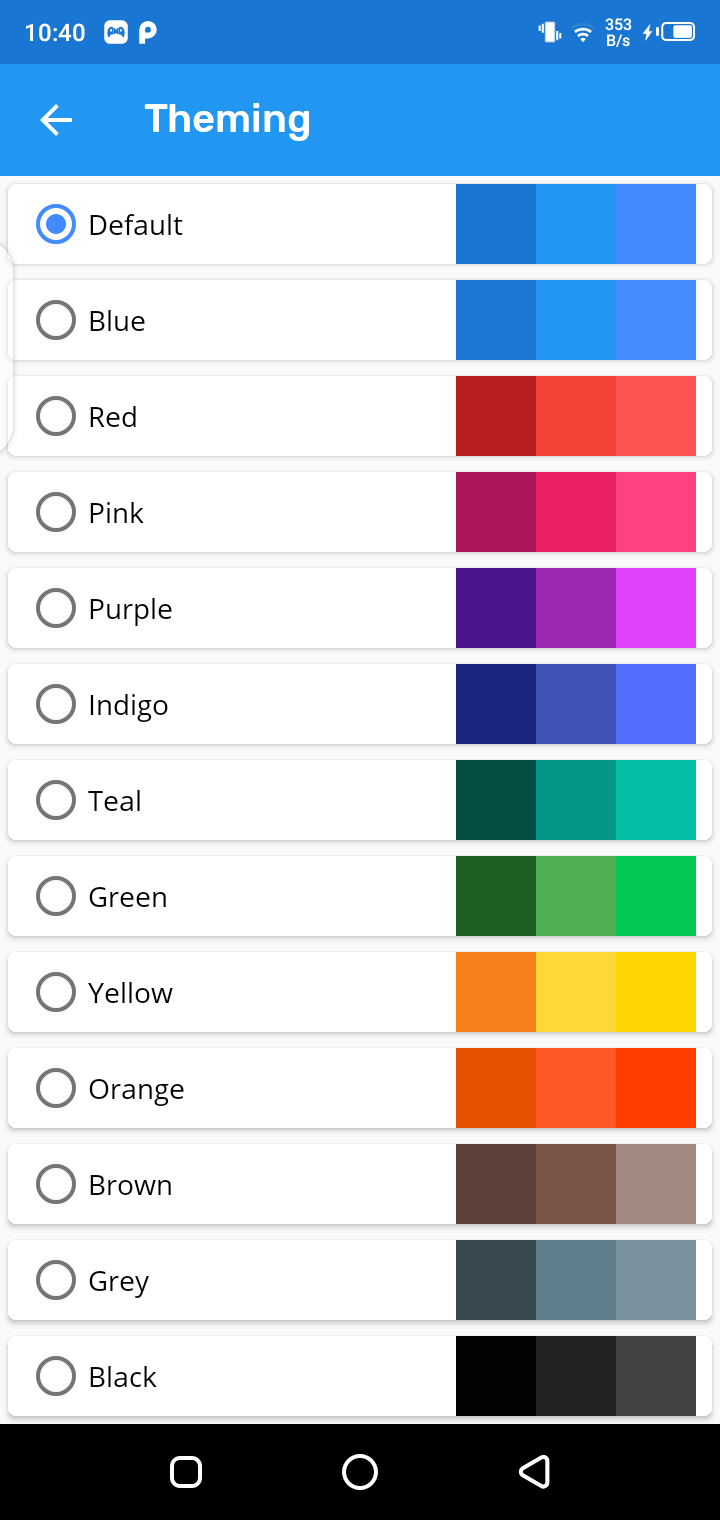The width and height of the screenshot is (720, 1520).
Task: Pick the Black theme radio button
Action: click(x=56, y=1377)
